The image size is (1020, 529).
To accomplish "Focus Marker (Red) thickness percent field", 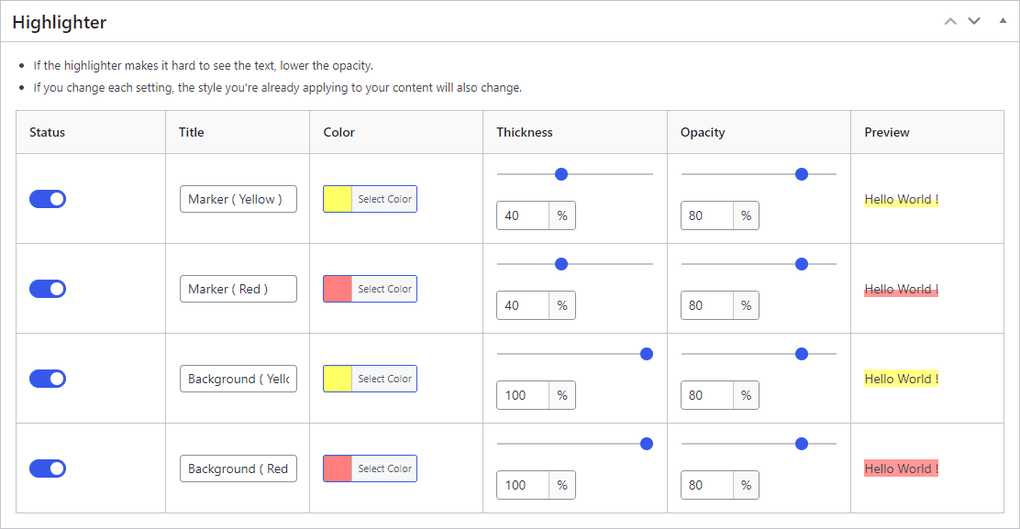I will (523, 305).
